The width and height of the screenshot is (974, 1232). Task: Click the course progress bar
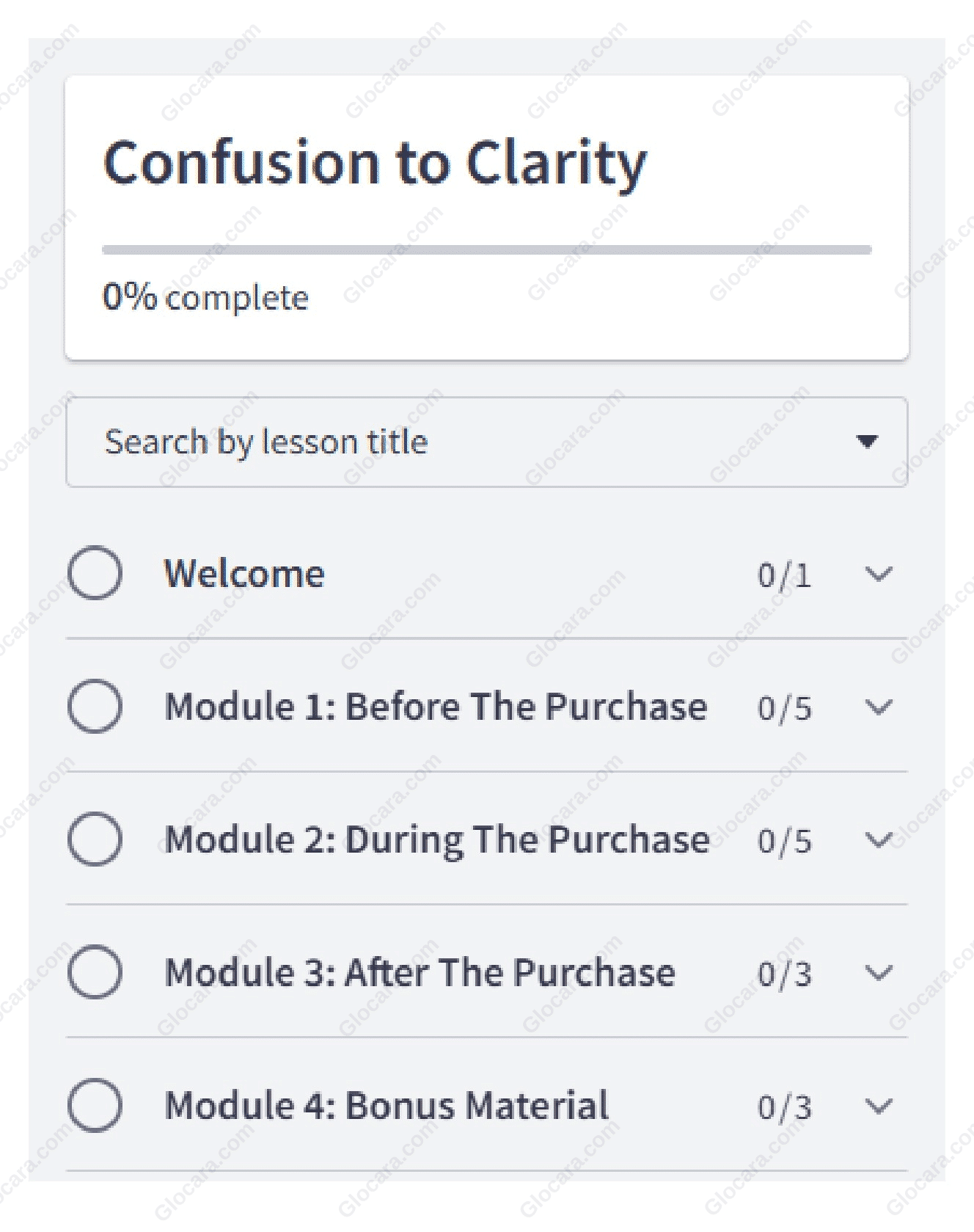click(x=487, y=249)
